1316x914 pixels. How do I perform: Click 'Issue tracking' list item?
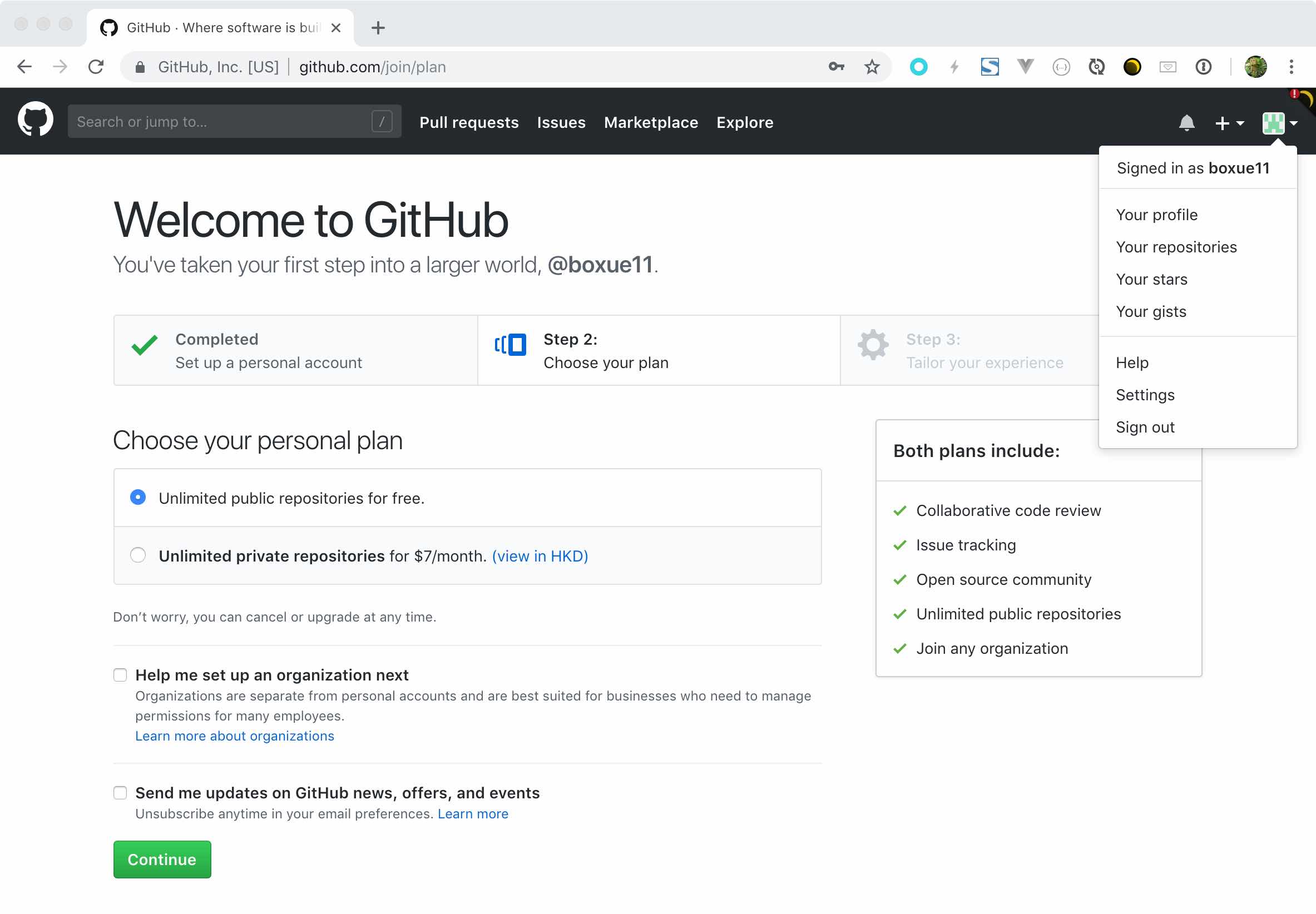click(966, 545)
